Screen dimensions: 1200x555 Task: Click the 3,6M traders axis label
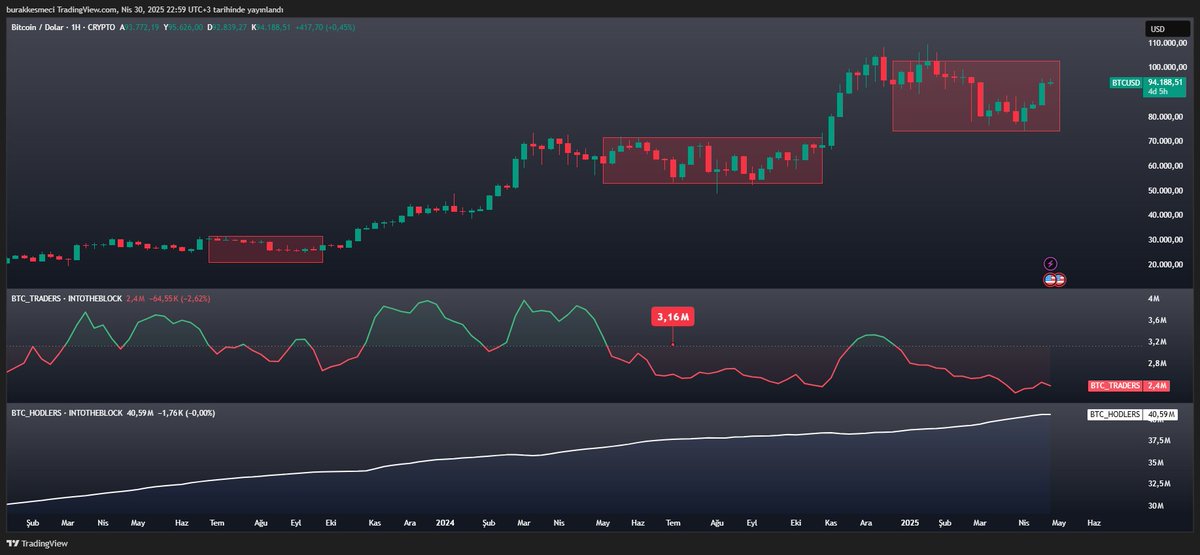[1156, 320]
